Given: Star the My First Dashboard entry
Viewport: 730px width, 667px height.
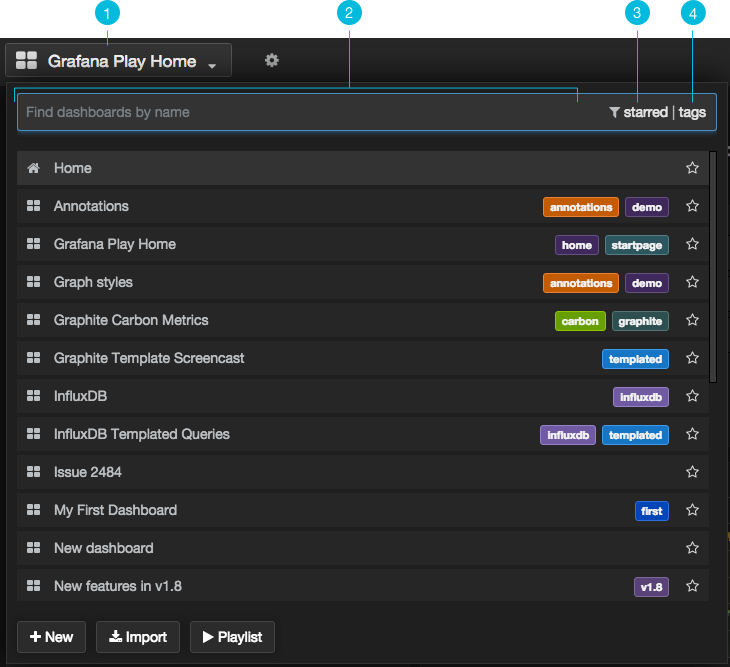Looking at the screenshot, I should (692, 510).
